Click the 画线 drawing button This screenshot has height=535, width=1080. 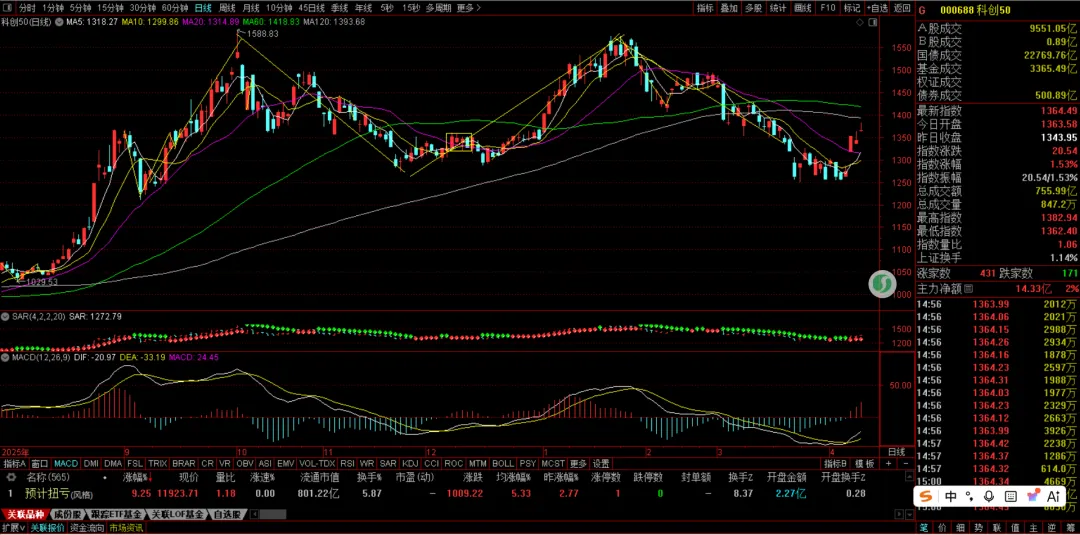[802, 8]
